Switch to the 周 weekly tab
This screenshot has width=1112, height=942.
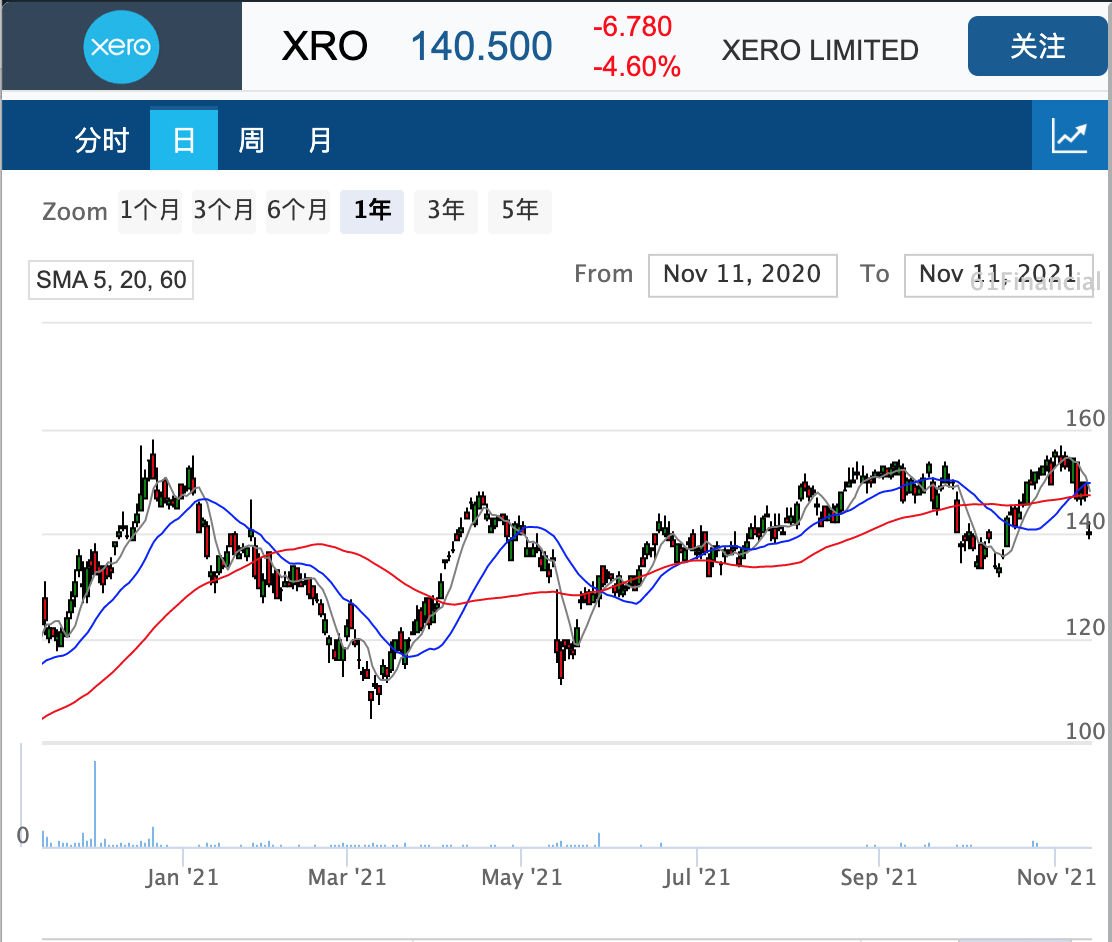(251, 140)
